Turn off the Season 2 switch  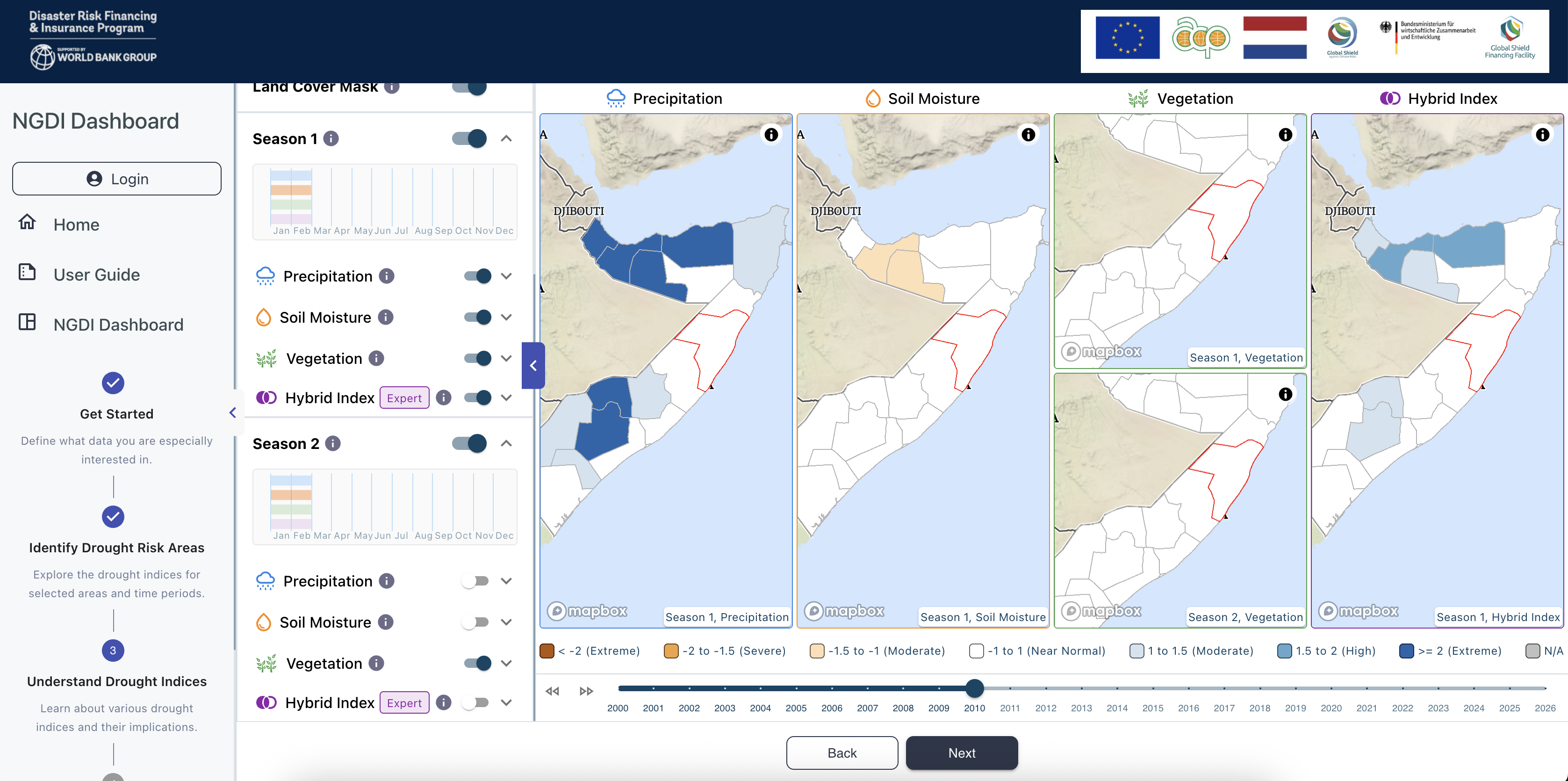pyautogui.click(x=469, y=443)
